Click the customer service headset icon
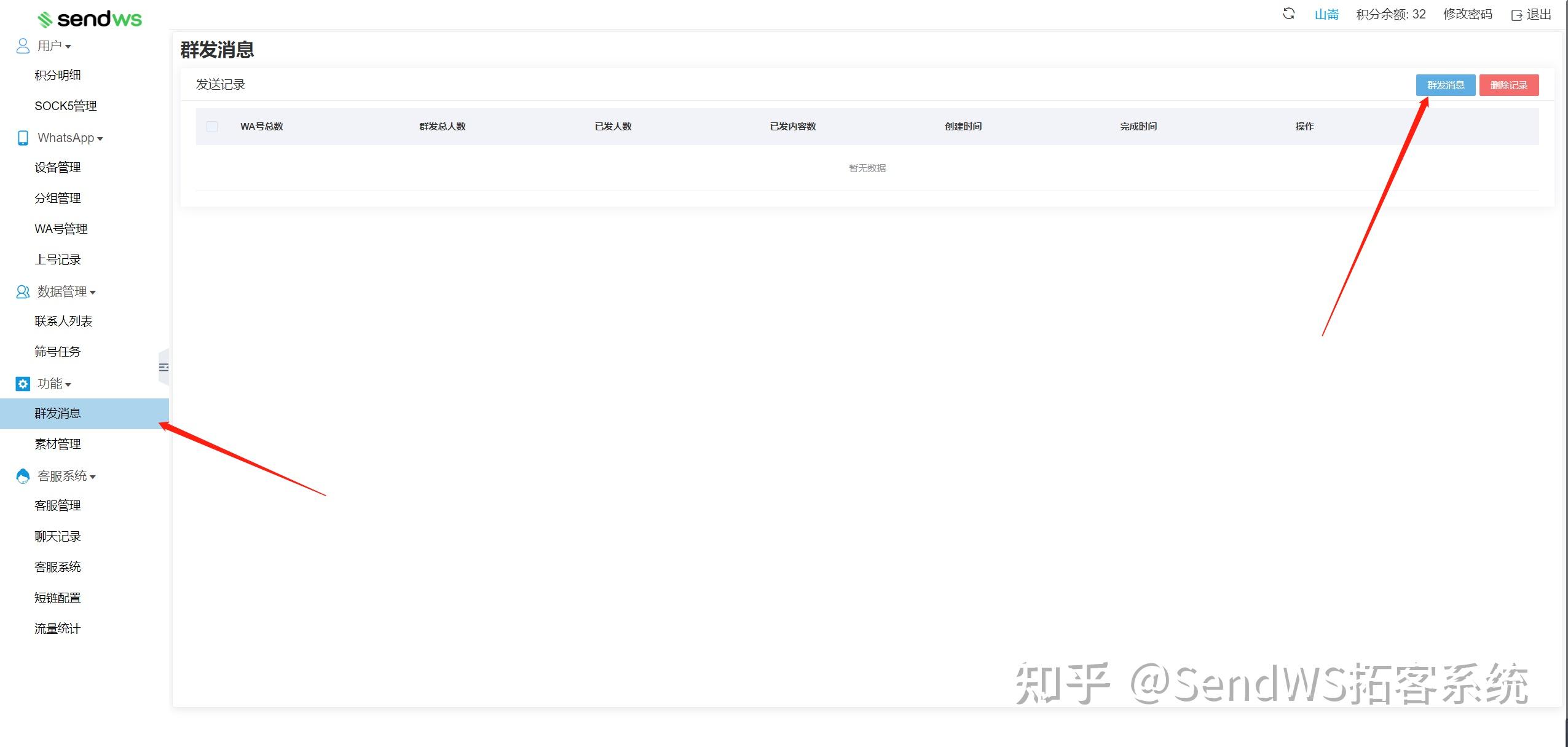1568x747 pixels. (23, 476)
